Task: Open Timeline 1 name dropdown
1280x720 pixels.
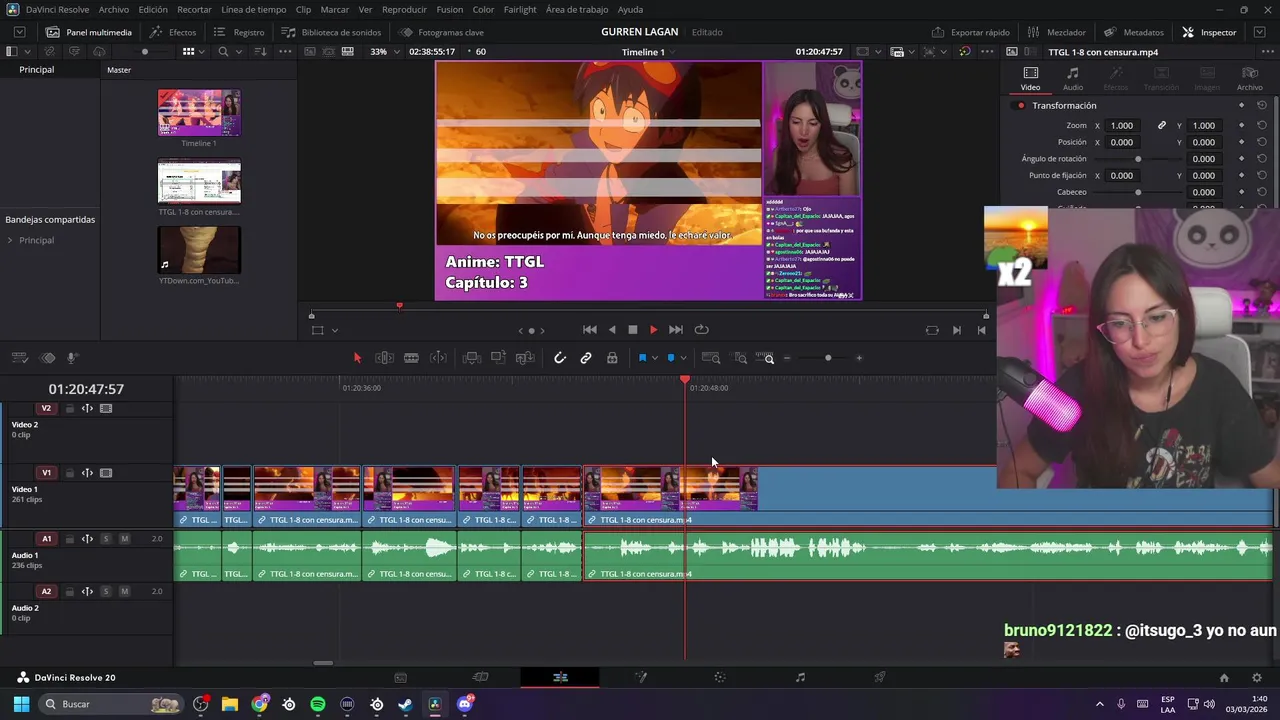Action: tap(647, 52)
